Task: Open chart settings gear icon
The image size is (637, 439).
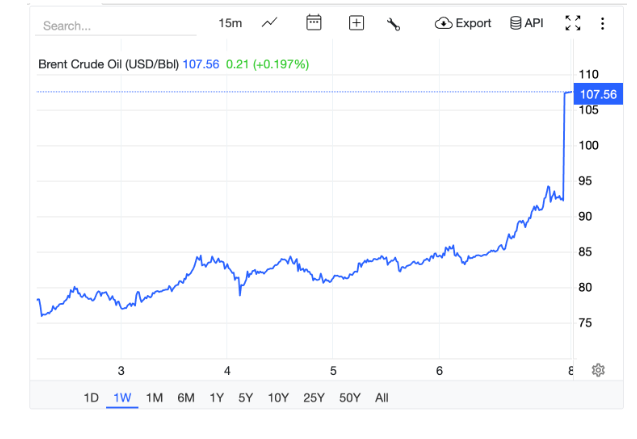Action: click(598, 370)
